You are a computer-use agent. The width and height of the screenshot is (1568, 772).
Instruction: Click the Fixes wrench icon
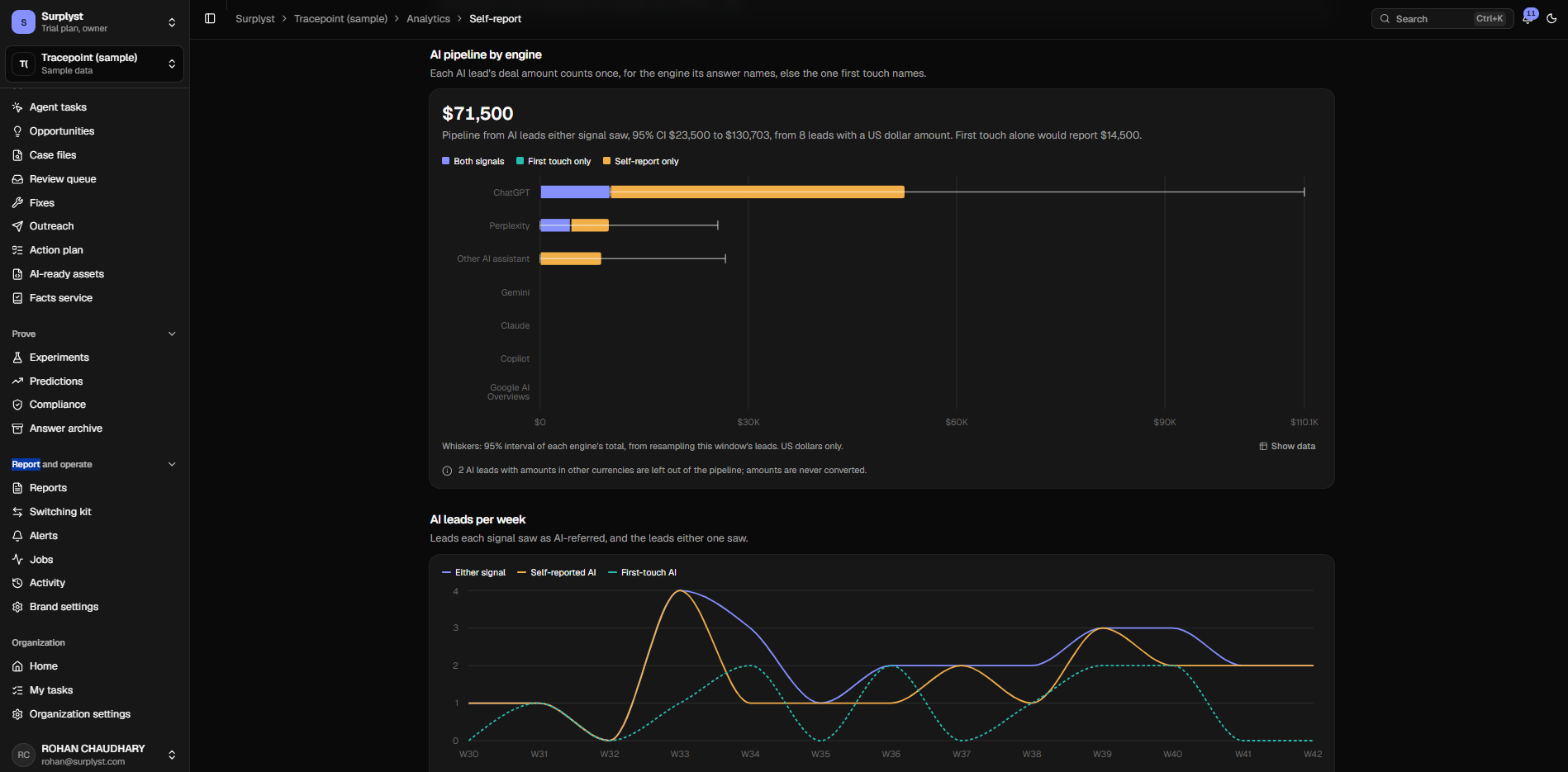coord(17,203)
